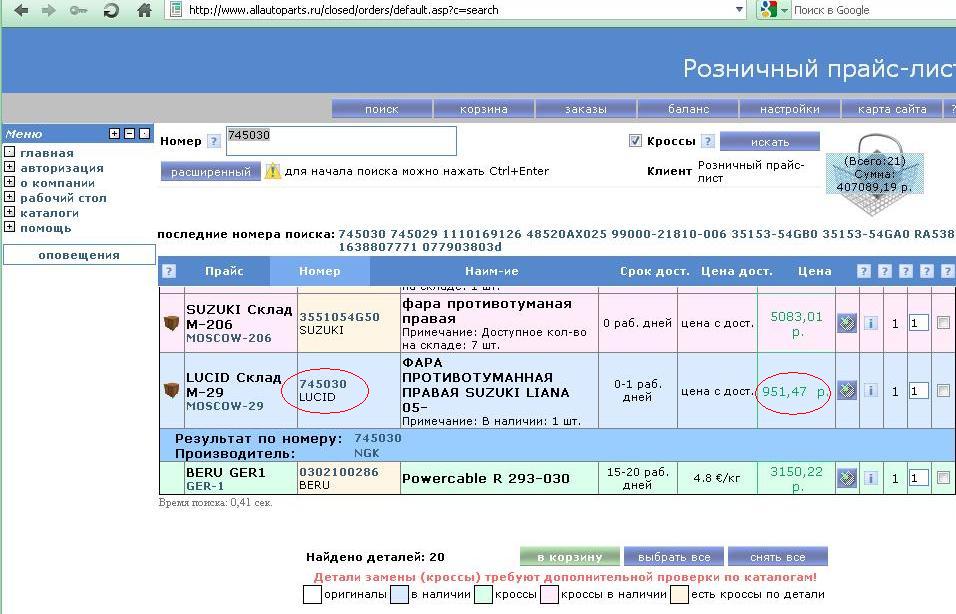
Task: Tick checkbox for SUZUKI 3551054G50 row
Action: tap(943, 323)
